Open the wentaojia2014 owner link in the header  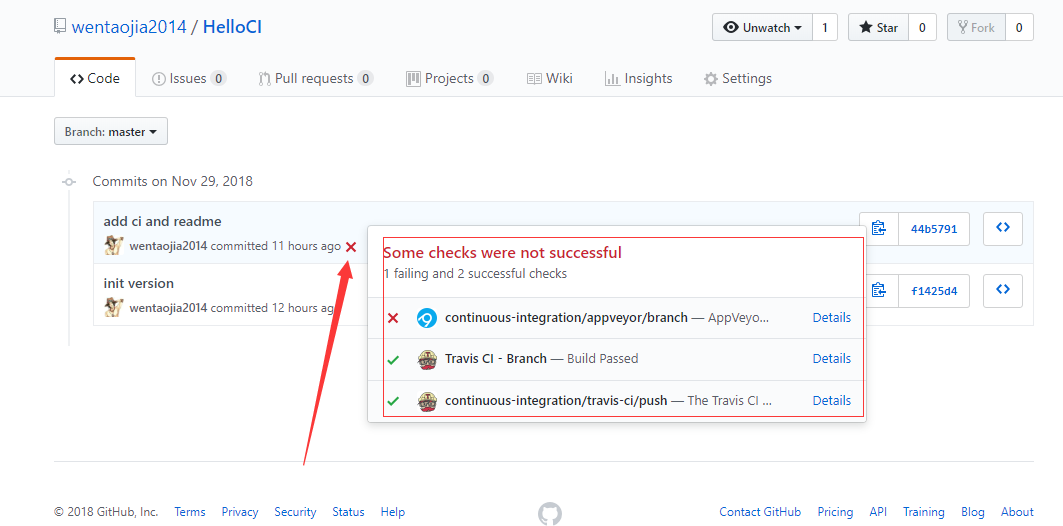(129, 27)
